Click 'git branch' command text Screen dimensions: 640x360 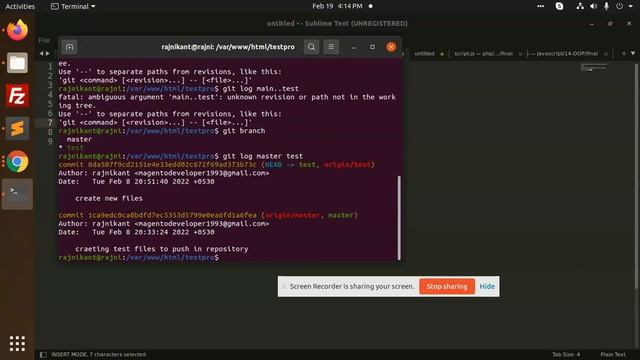(244, 131)
